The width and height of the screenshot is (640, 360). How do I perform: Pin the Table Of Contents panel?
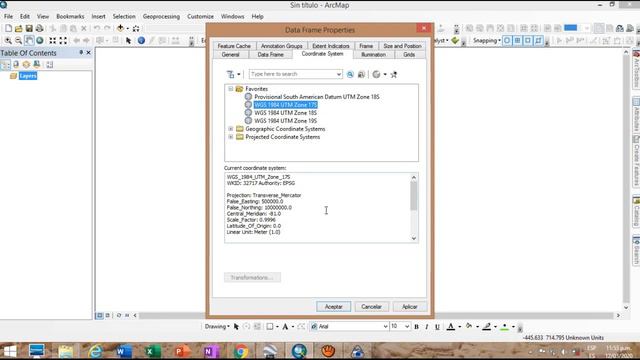coord(81,53)
